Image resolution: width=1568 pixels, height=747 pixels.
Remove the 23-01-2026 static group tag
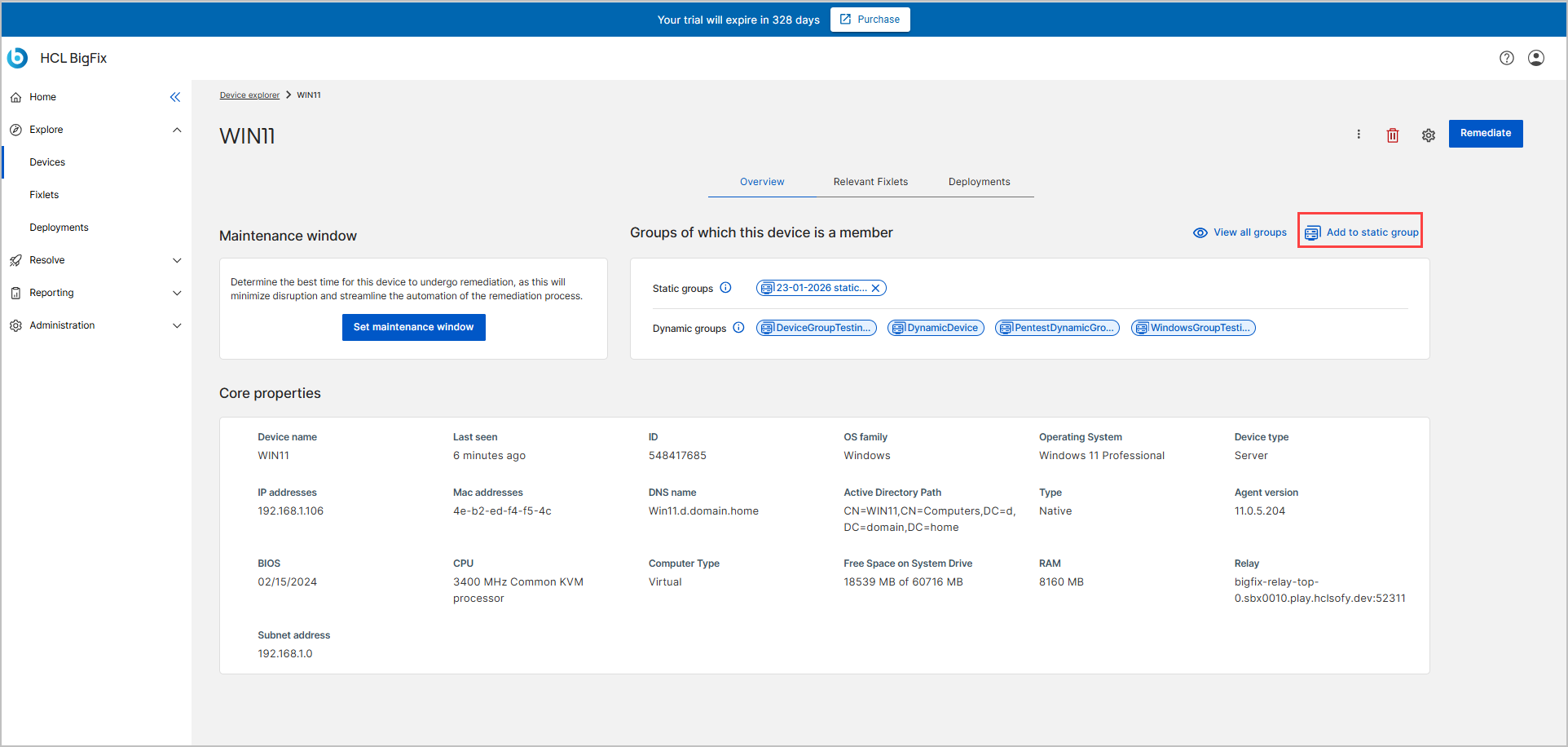[875, 288]
